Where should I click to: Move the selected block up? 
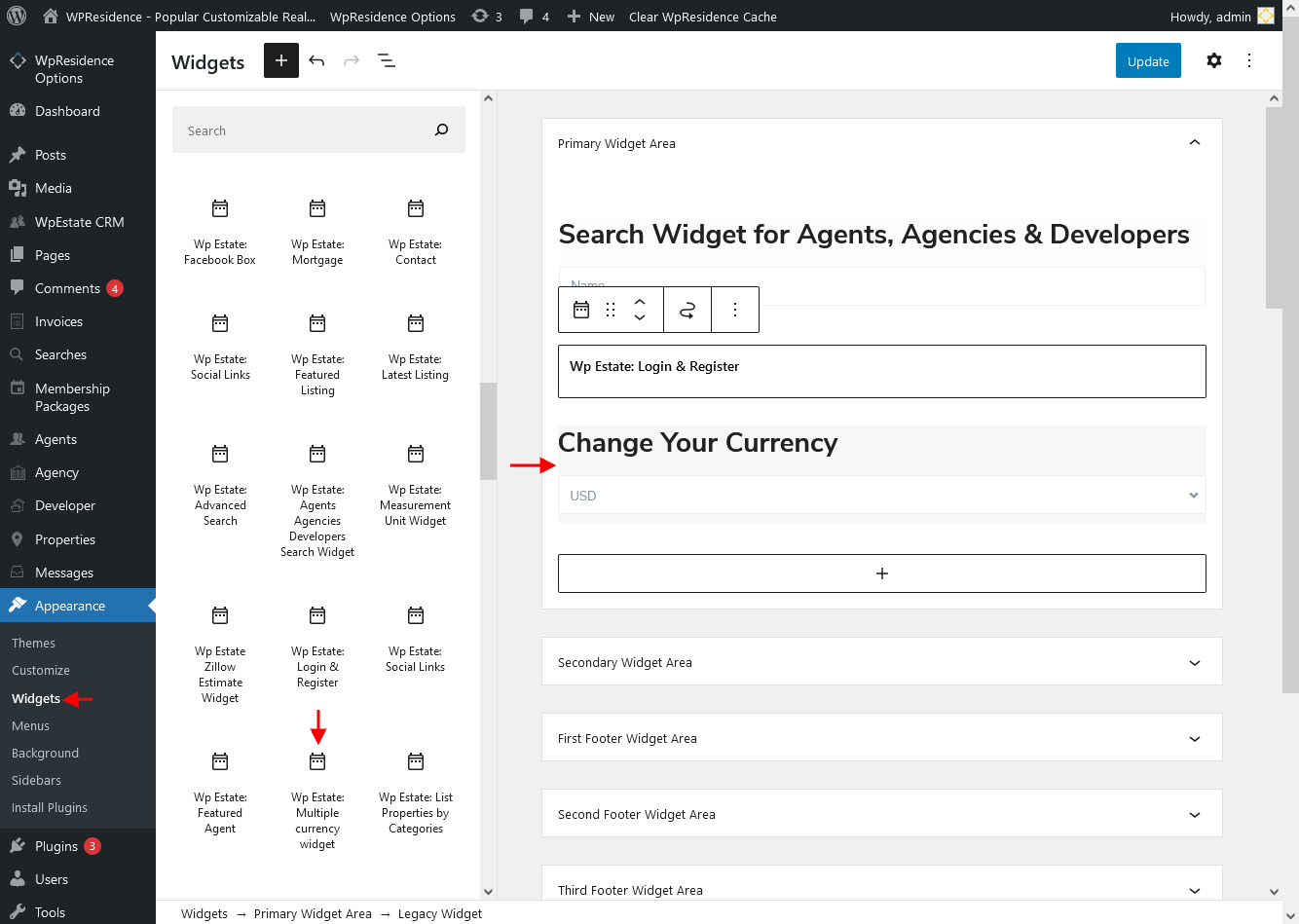pos(640,302)
